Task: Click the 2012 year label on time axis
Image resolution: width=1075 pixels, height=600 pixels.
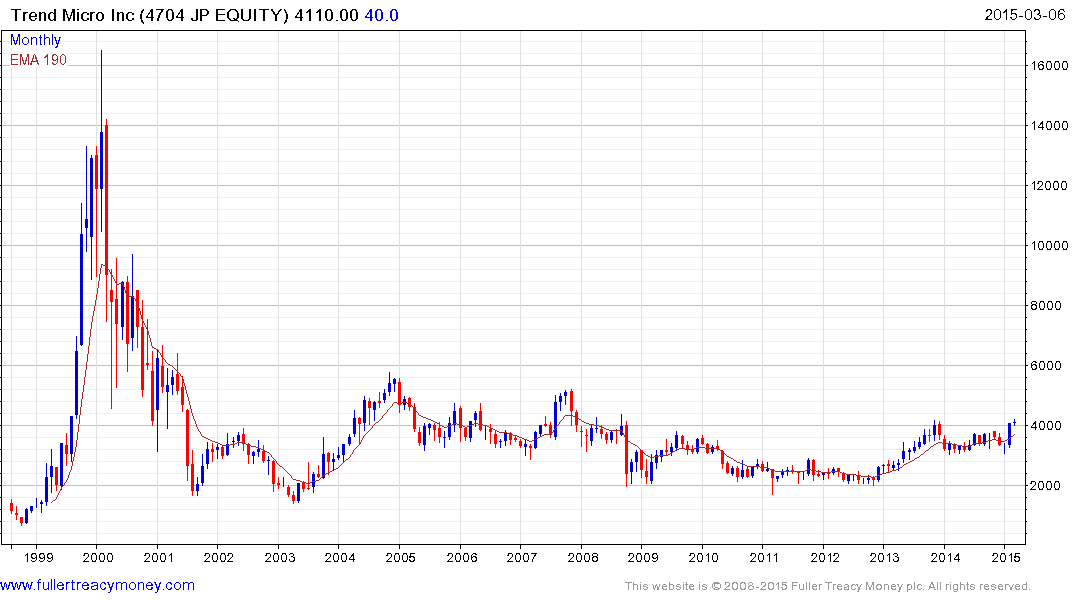Action: click(825, 557)
